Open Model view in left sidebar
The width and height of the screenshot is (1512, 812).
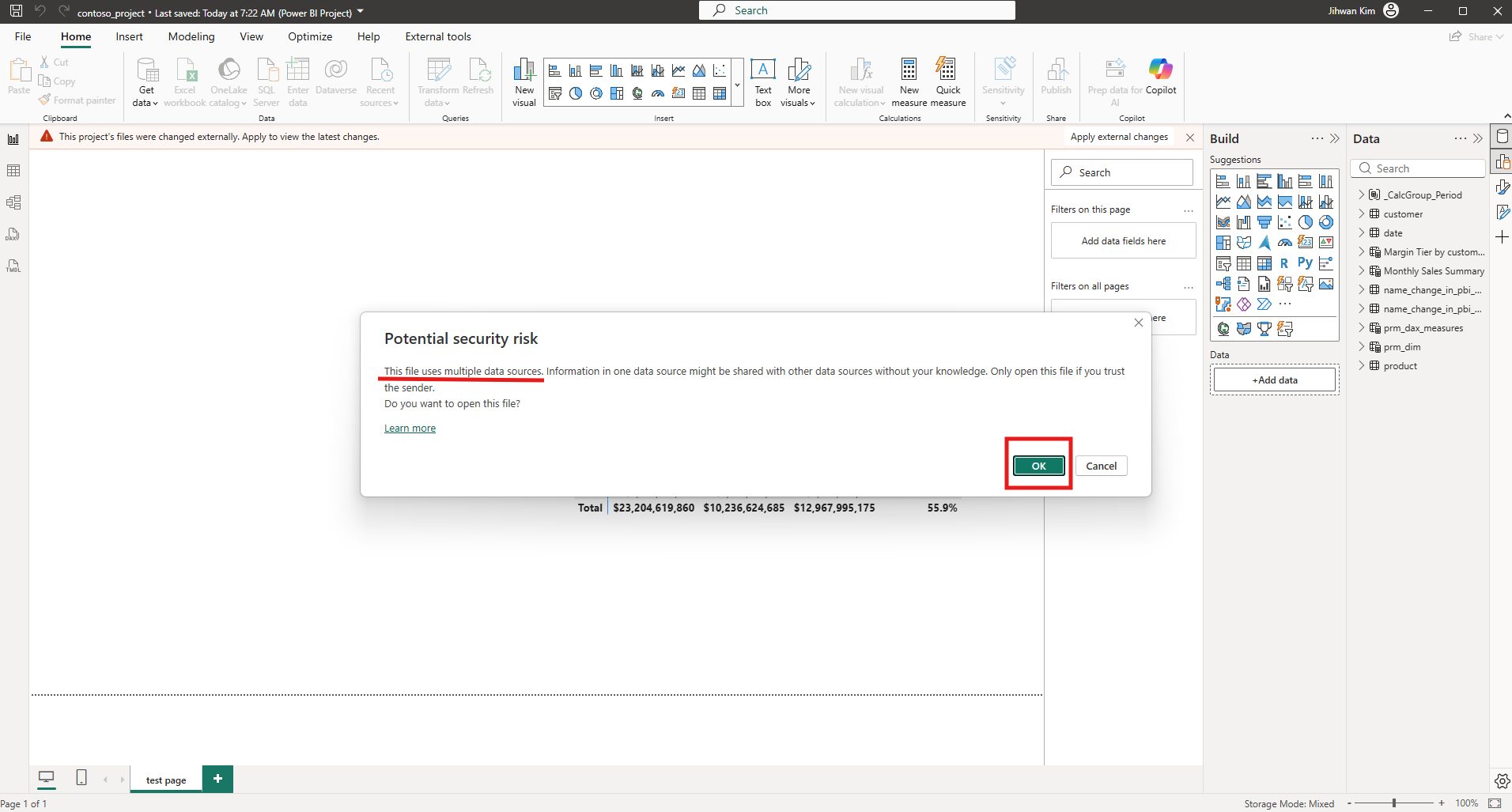point(13,202)
